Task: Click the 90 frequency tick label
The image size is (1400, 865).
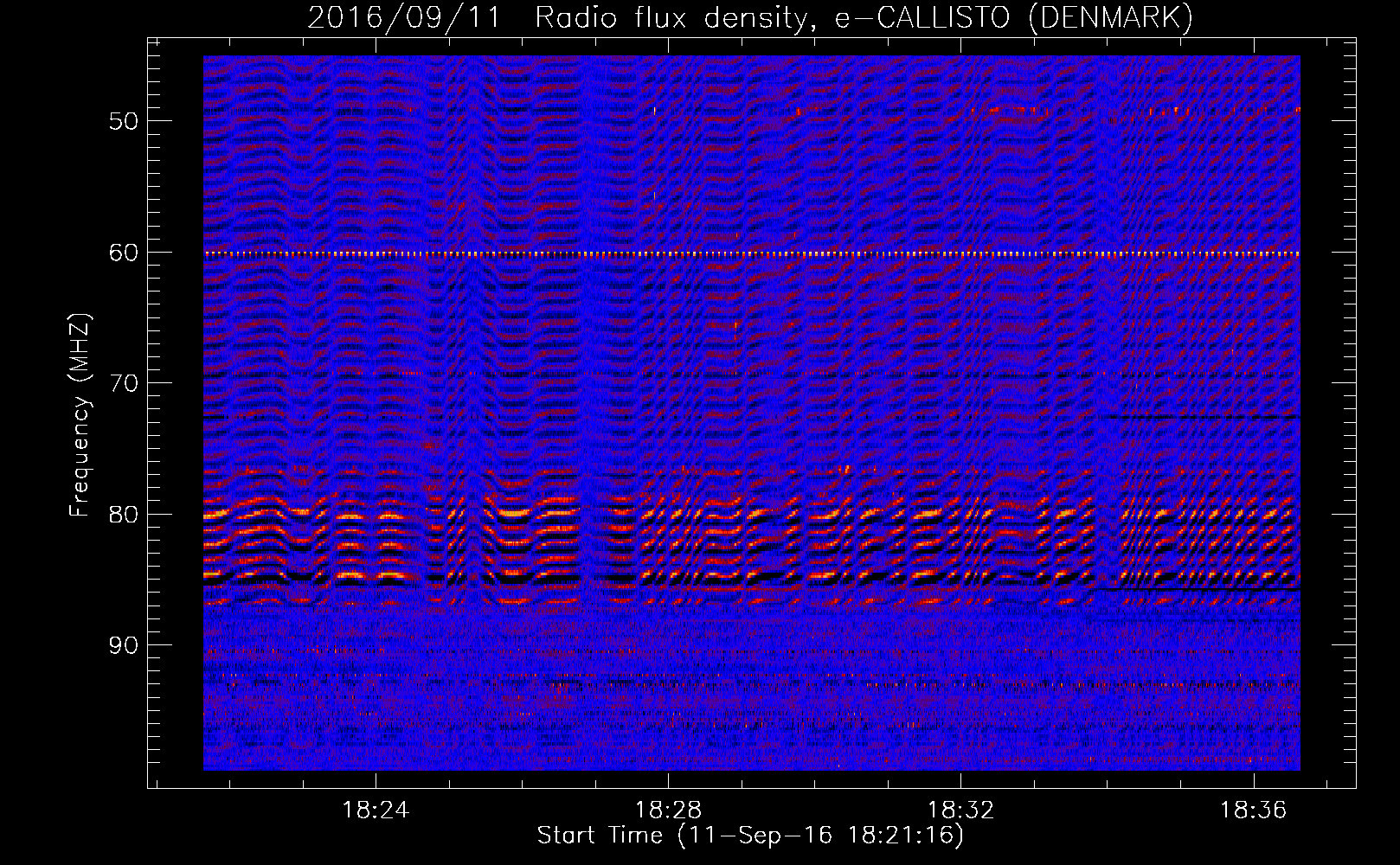Action: [x=124, y=646]
